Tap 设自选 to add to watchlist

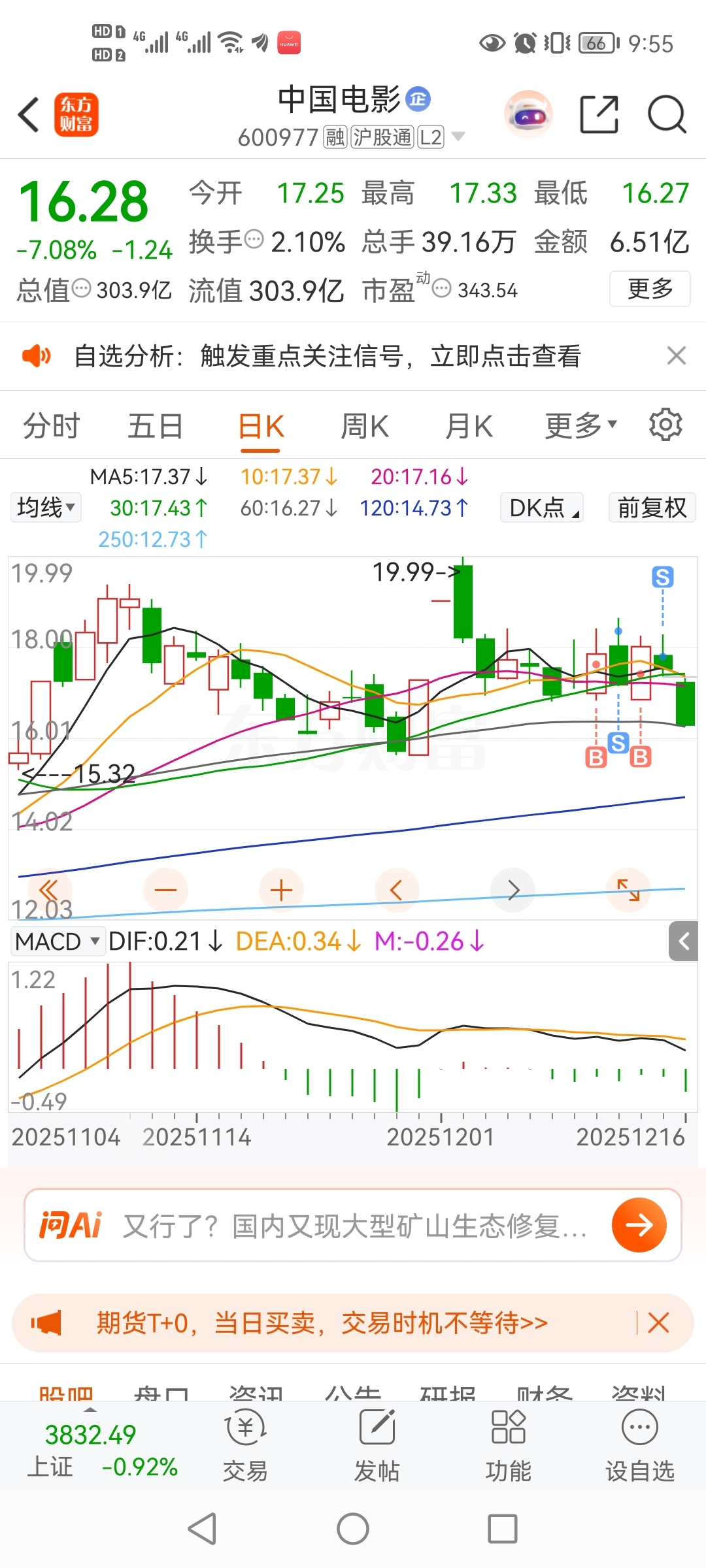point(640,1446)
